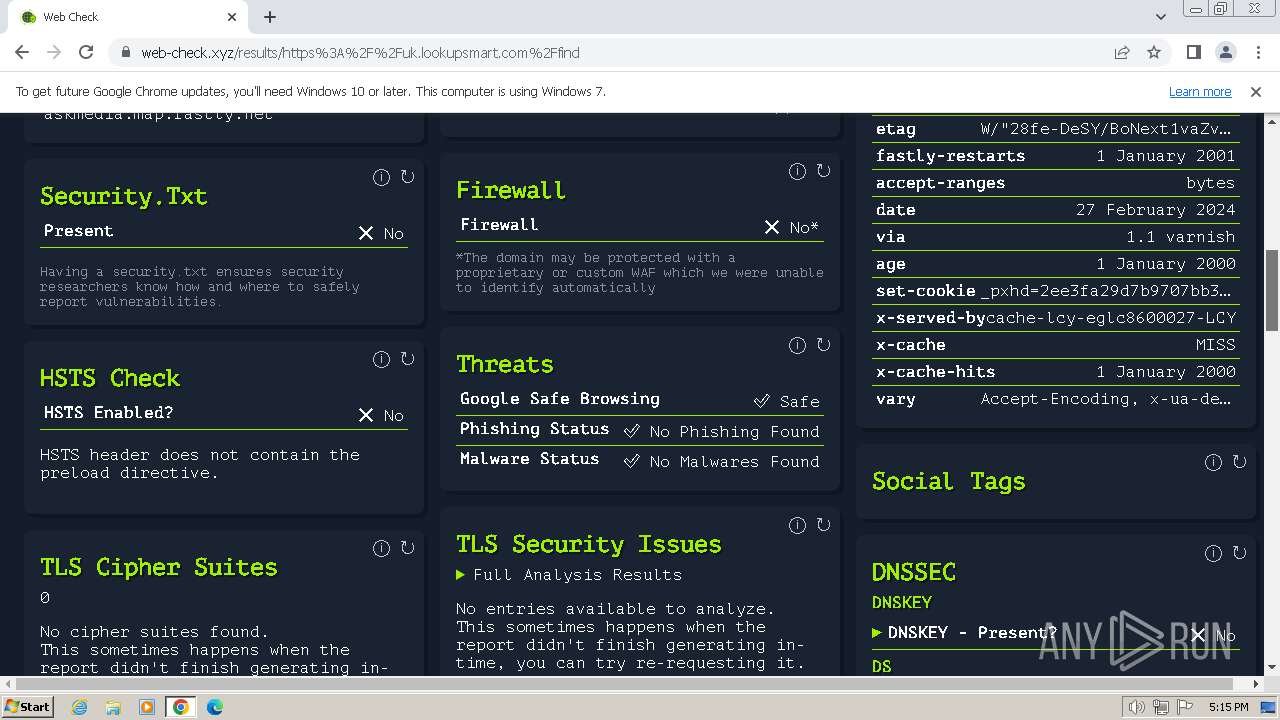This screenshot has height=720, width=1280.
Task: Click the accept-ranges header row
Action: (1056, 183)
